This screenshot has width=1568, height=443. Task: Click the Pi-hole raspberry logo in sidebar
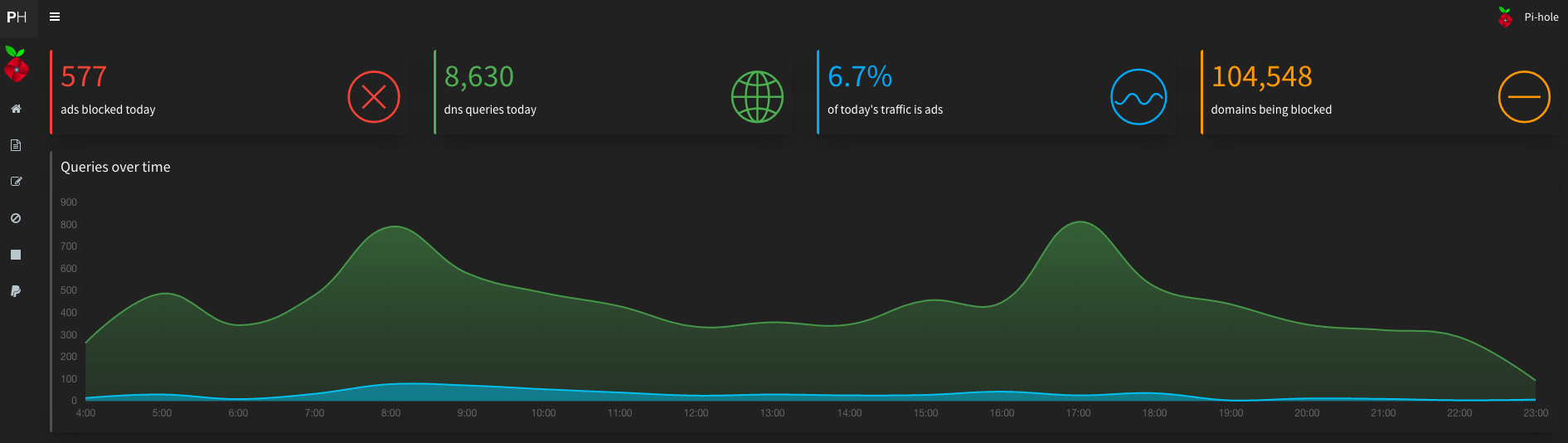(17, 65)
